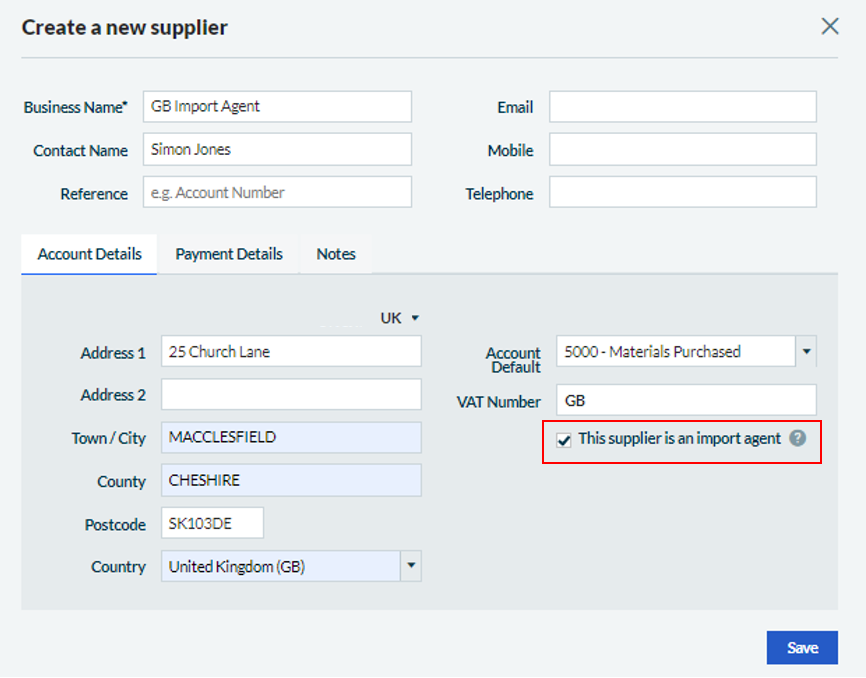Viewport: 866px width, 678px height.
Task: Open the Country dropdown arrow
Action: tap(410, 566)
